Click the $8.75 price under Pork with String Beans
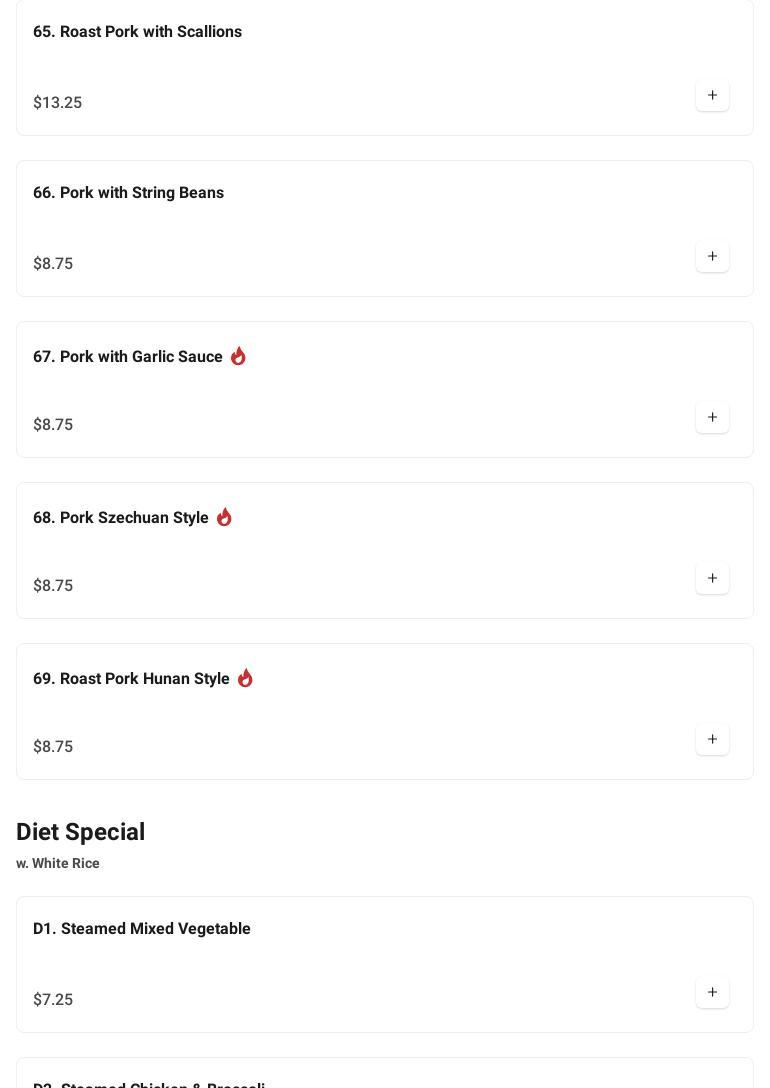770x1088 pixels. pyautogui.click(x=53, y=264)
